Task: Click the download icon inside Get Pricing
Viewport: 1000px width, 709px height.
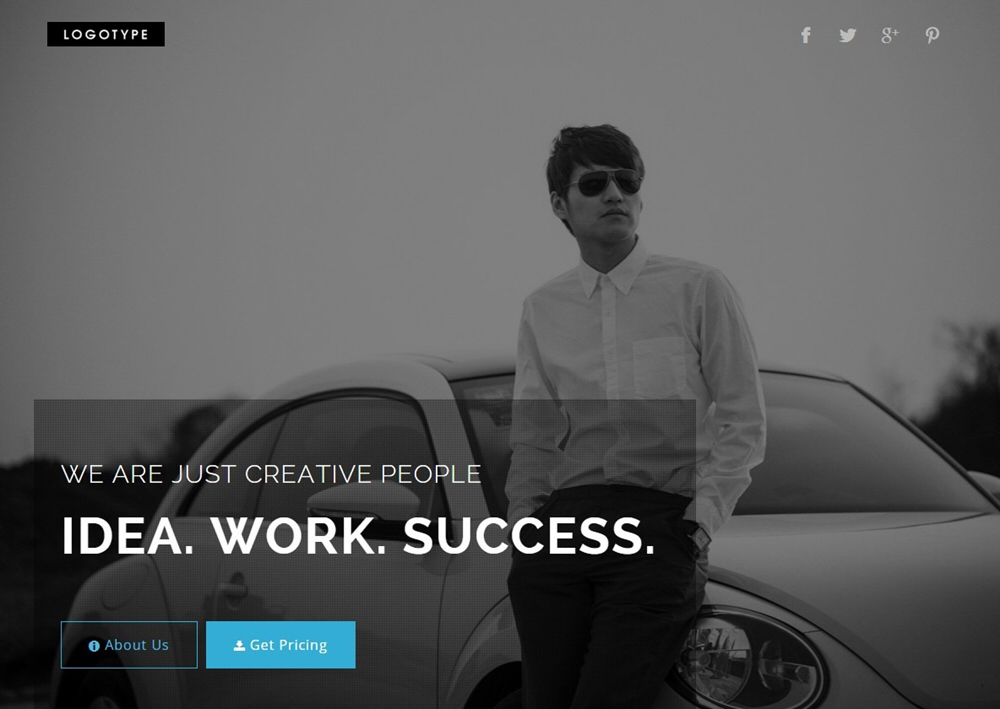Action: 239,646
